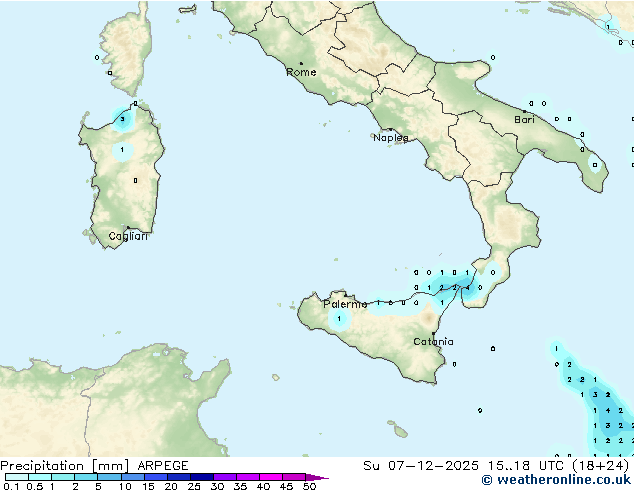Select the 1–2 mm legend swatch
The width and height of the screenshot is (634, 490).
point(63,477)
